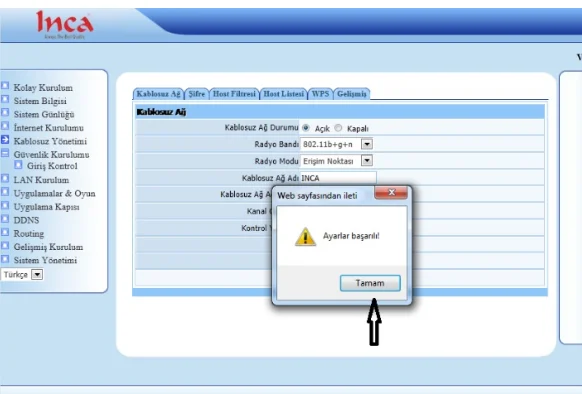The image size is (582, 394).
Task: Collapse the Güvenlik Kurulumu minus icon
Action: (x=5, y=153)
